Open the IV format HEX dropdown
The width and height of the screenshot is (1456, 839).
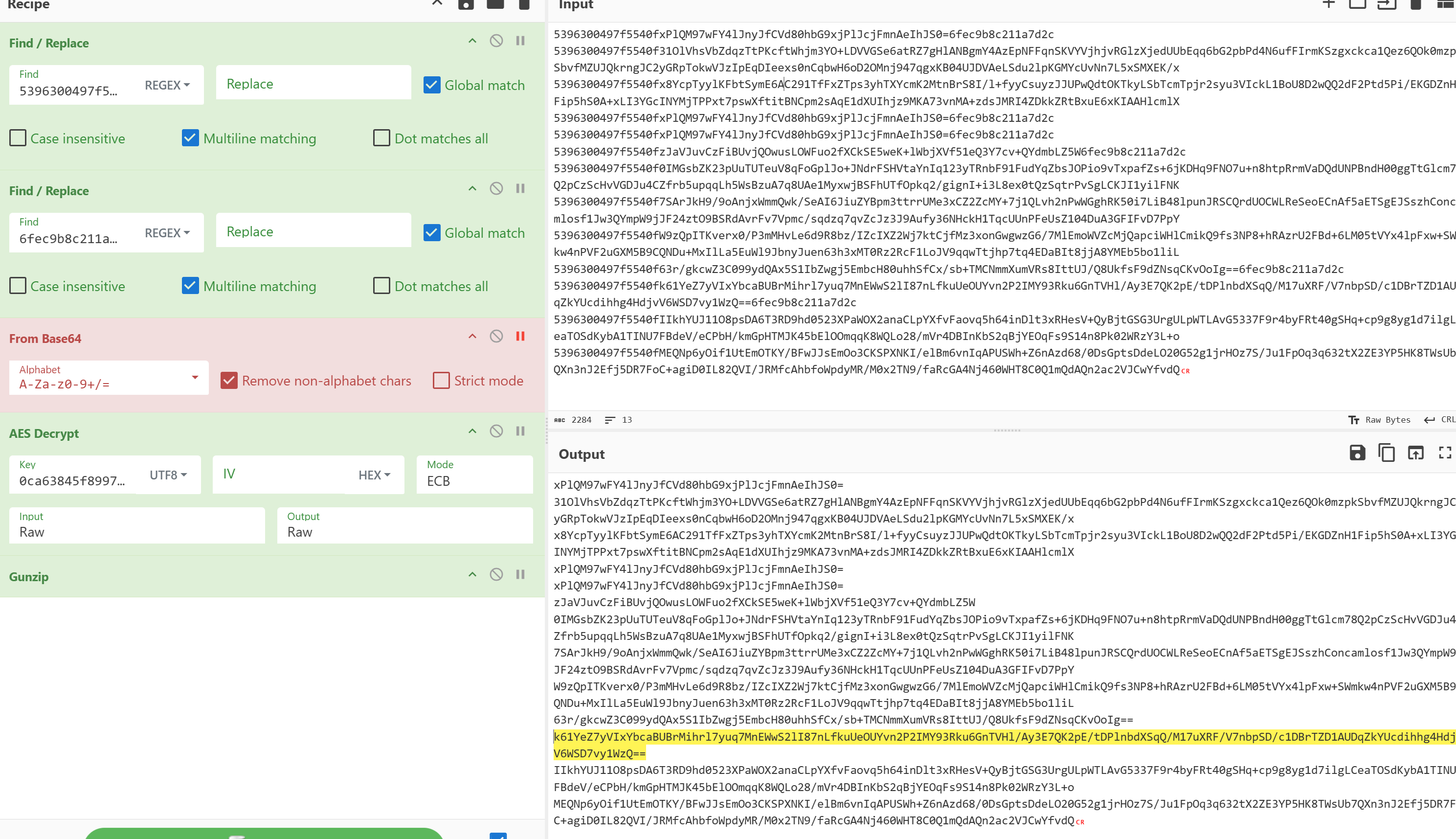374,475
